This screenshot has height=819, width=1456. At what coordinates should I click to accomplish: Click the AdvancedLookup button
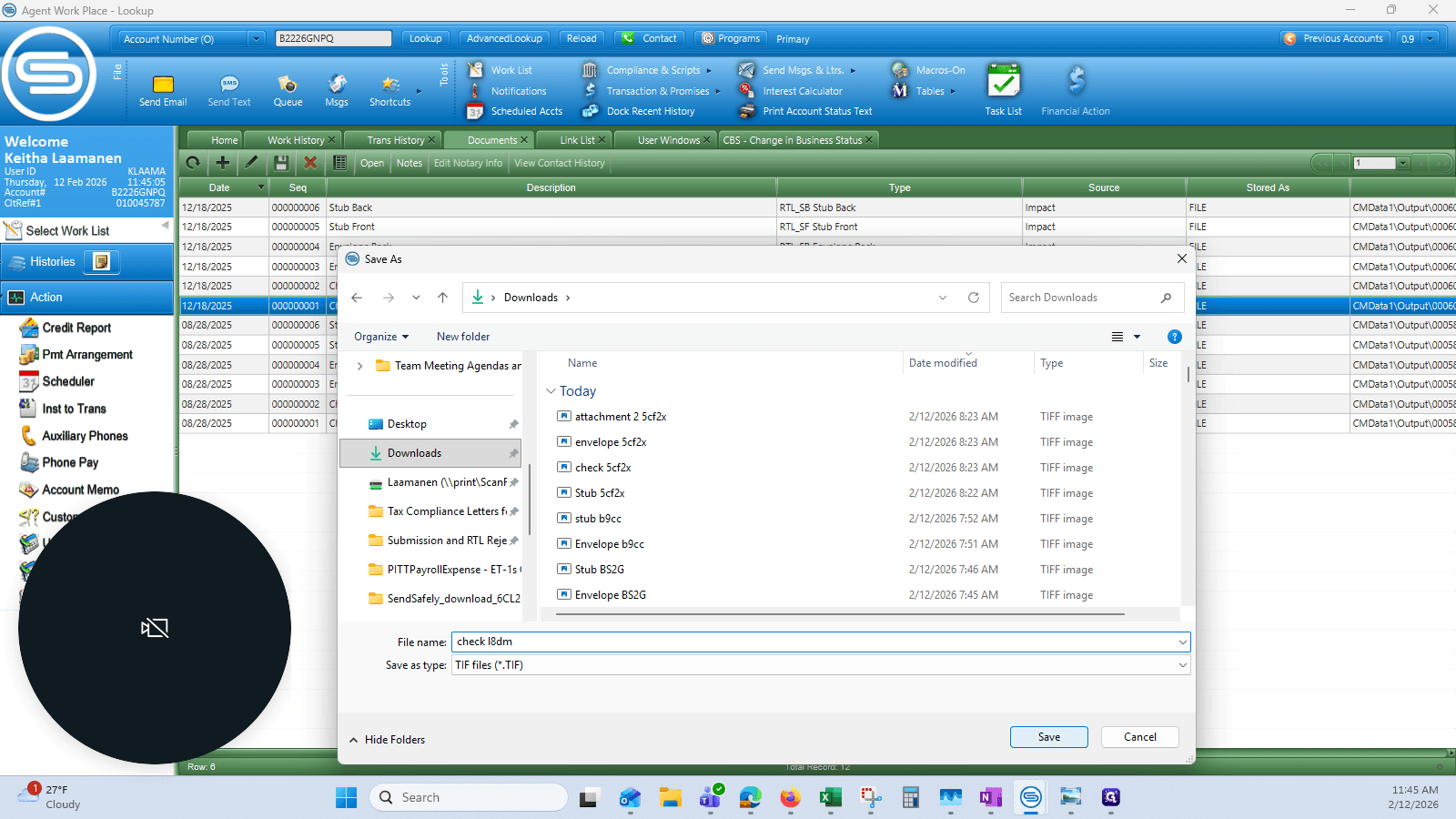coord(504,38)
